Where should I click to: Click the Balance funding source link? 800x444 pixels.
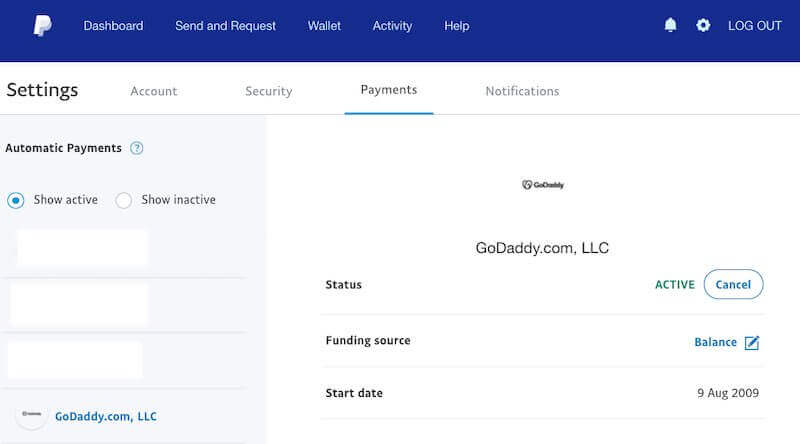pyautogui.click(x=715, y=342)
